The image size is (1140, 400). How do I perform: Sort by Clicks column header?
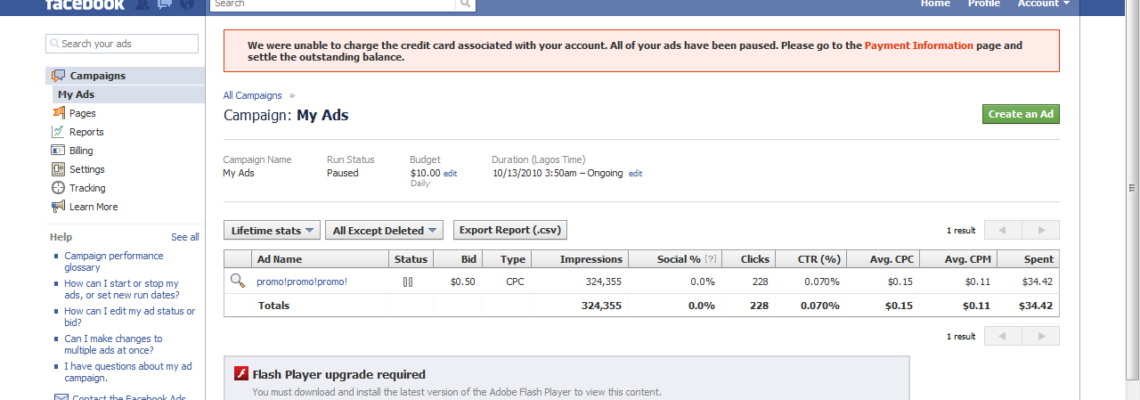pos(748,259)
